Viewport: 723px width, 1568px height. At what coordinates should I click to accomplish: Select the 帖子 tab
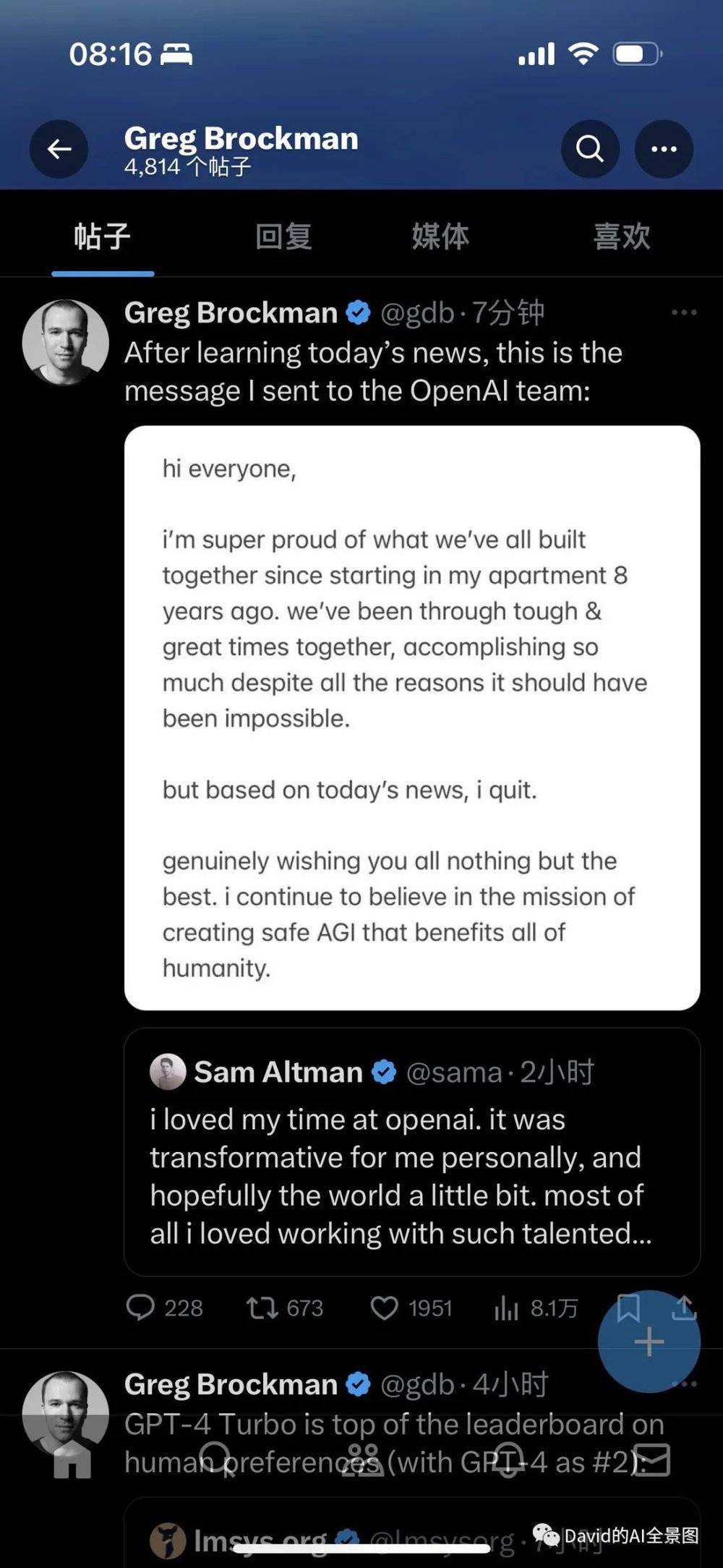(102, 237)
